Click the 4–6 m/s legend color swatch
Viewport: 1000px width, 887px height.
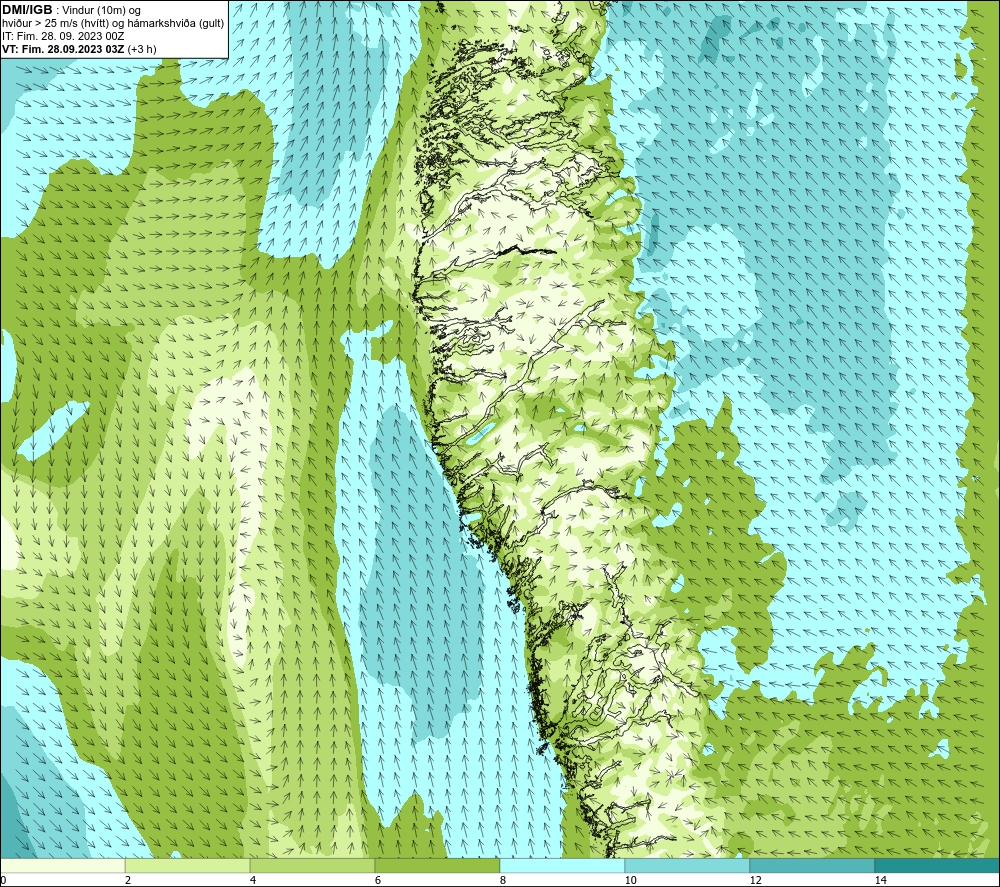coord(312,865)
